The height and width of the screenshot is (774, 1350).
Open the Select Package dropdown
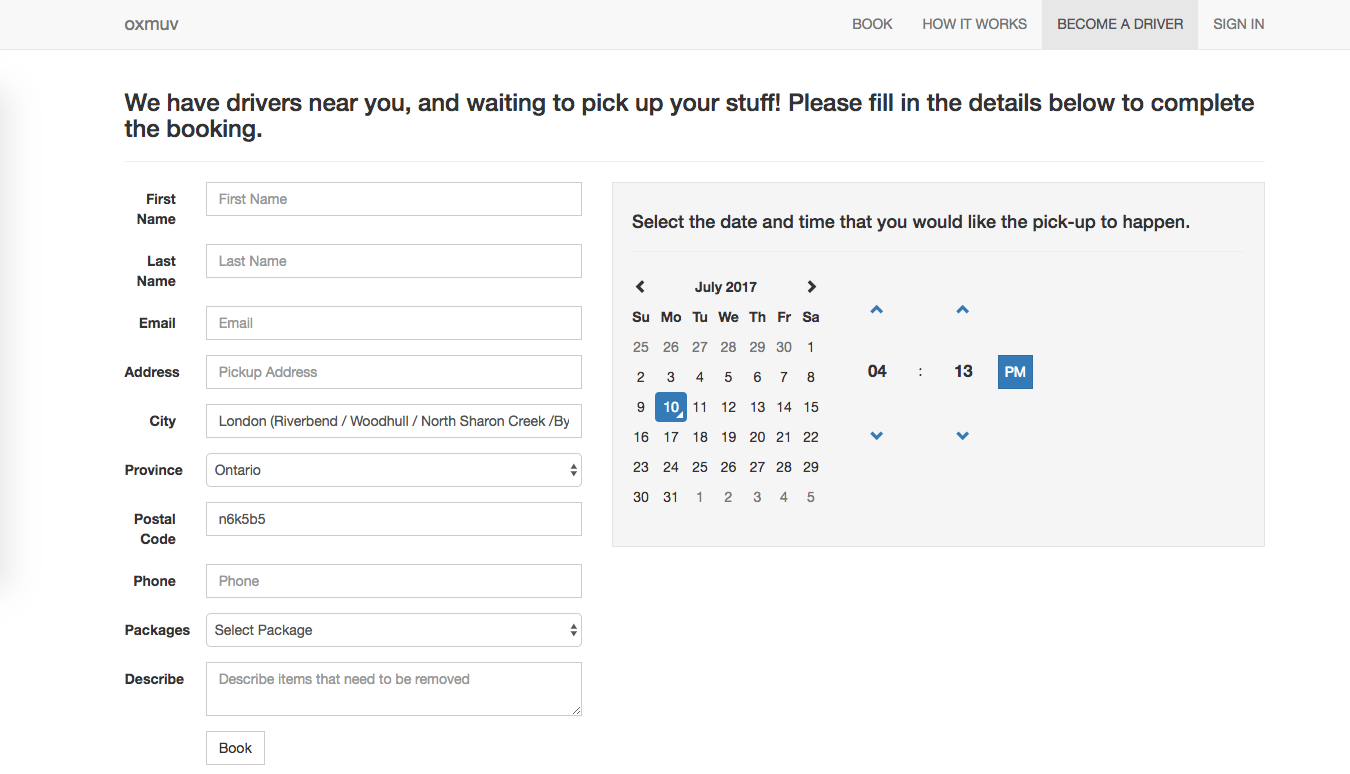point(393,630)
